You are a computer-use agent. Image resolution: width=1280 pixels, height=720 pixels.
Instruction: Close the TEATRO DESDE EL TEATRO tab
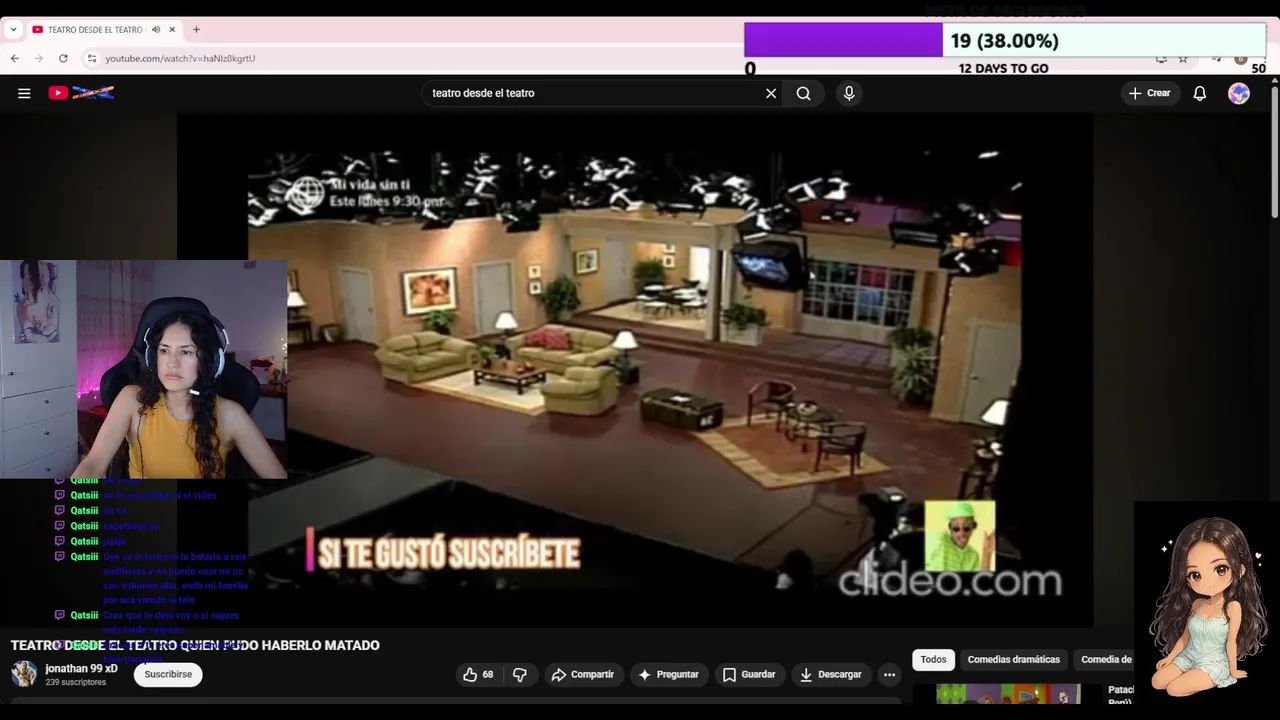(172, 29)
